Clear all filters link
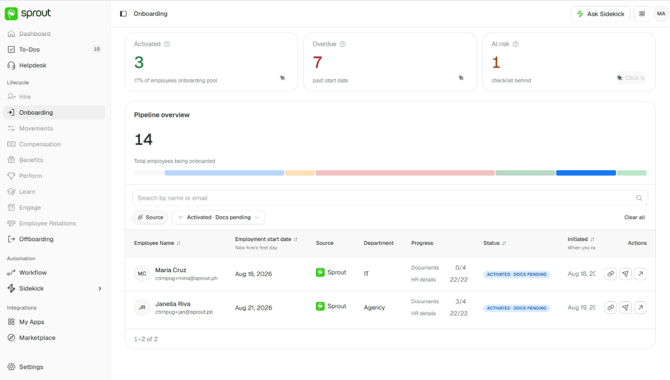The height and width of the screenshot is (380, 670). point(634,217)
